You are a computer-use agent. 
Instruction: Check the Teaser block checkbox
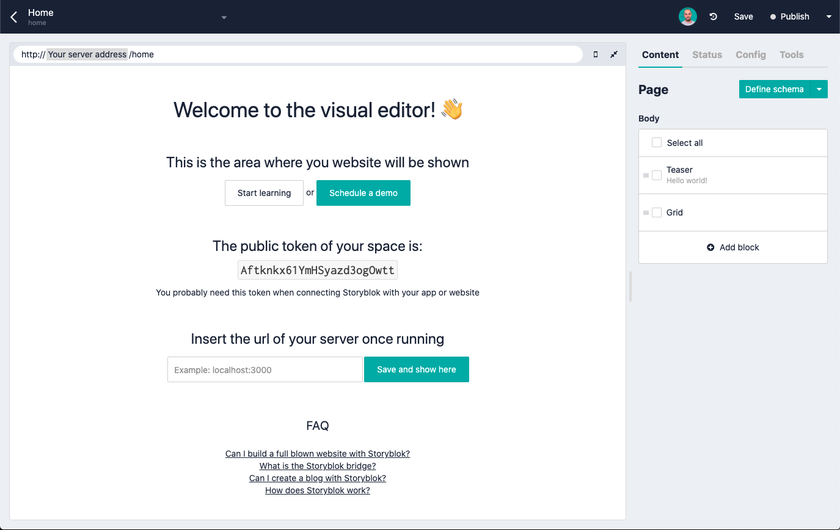click(x=656, y=175)
